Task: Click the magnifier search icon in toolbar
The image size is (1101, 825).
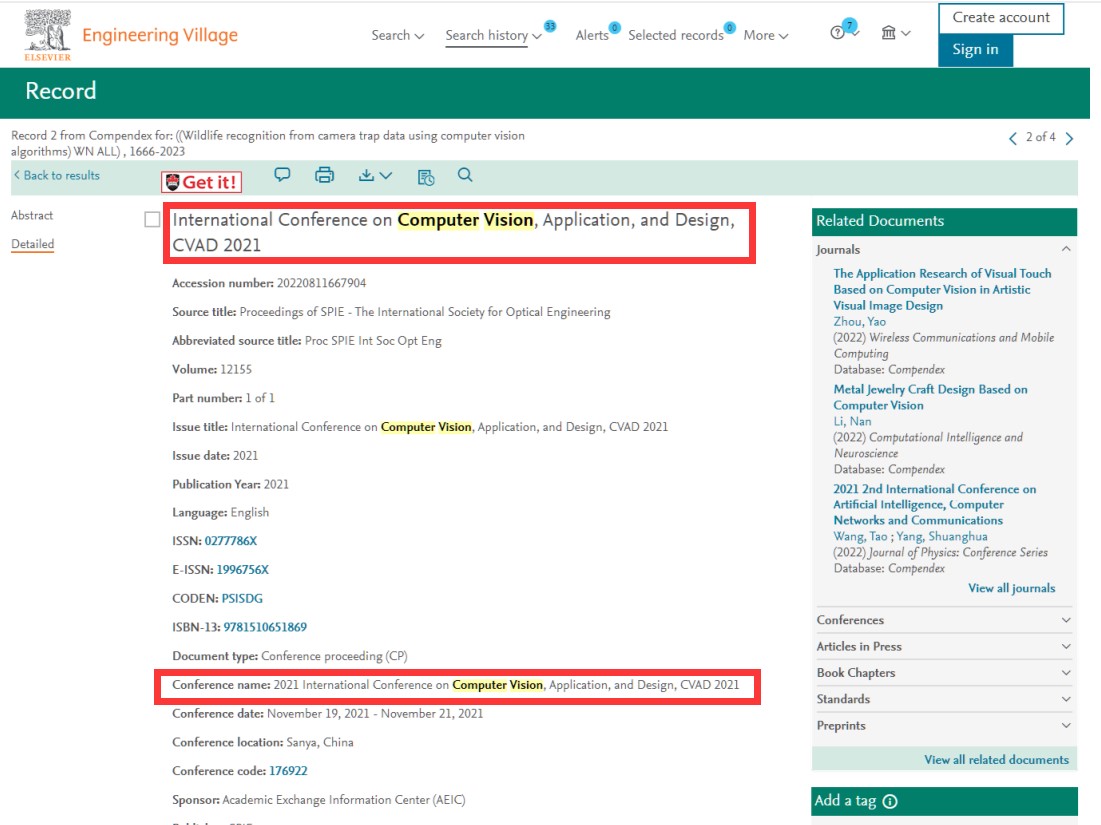Action: coord(465,175)
